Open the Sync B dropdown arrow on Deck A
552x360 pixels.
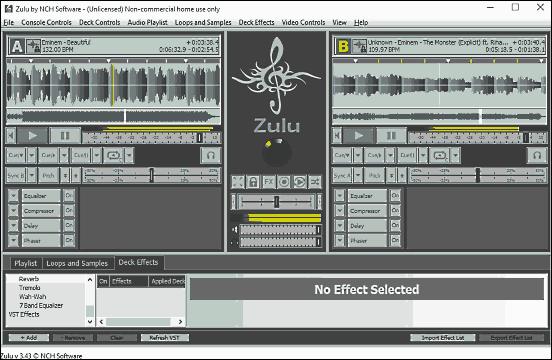click(32, 175)
